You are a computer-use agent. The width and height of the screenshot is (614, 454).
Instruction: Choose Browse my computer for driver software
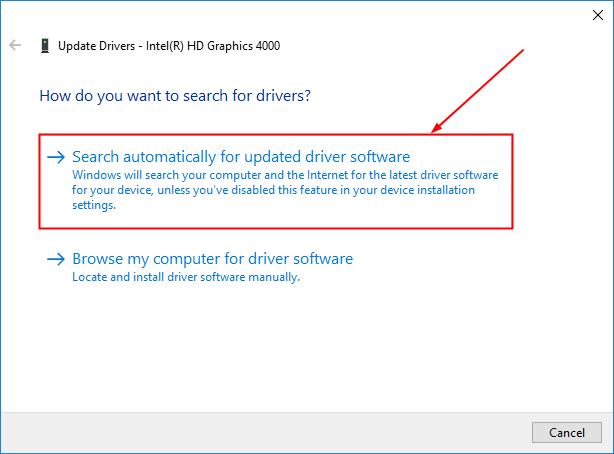(x=213, y=259)
